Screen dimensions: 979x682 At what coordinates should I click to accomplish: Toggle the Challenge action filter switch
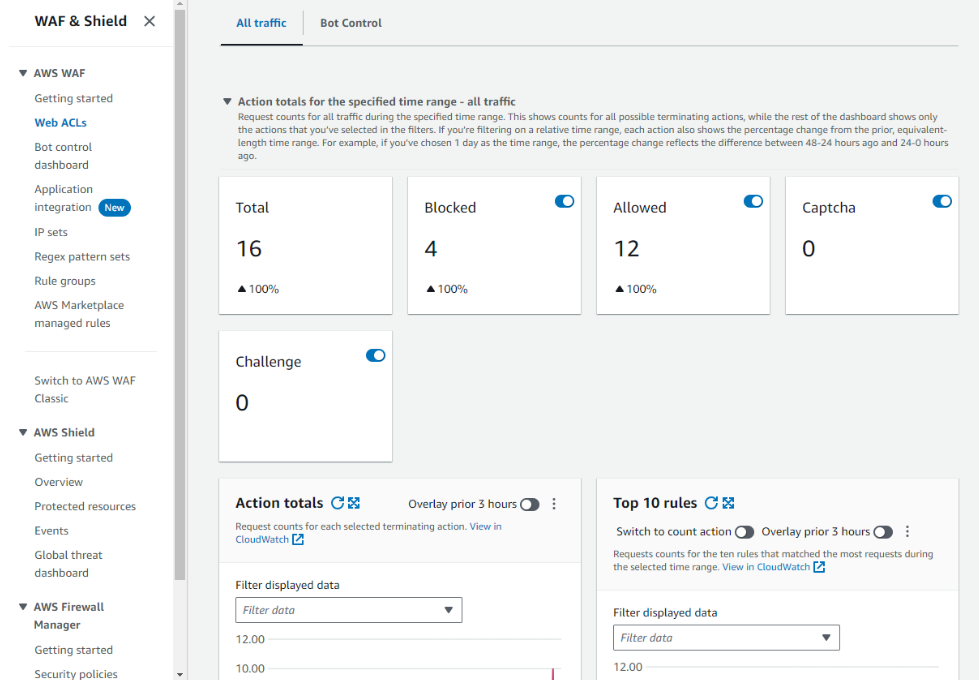coord(375,355)
